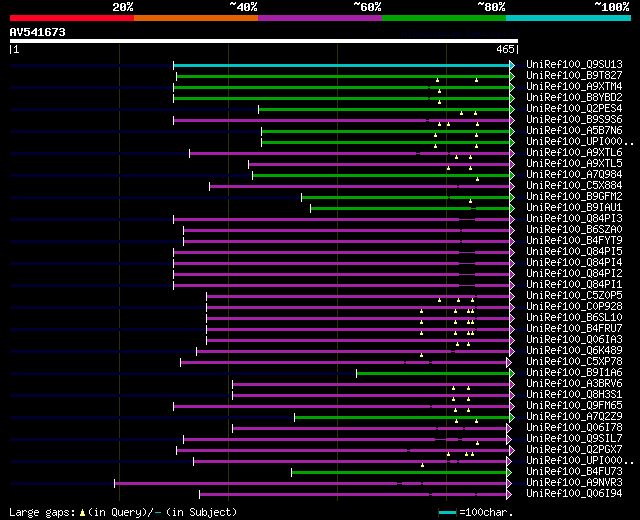Select the UniRef100_Q2PGX7 label
The width and height of the screenshot is (640, 520).
click(x=574, y=450)
